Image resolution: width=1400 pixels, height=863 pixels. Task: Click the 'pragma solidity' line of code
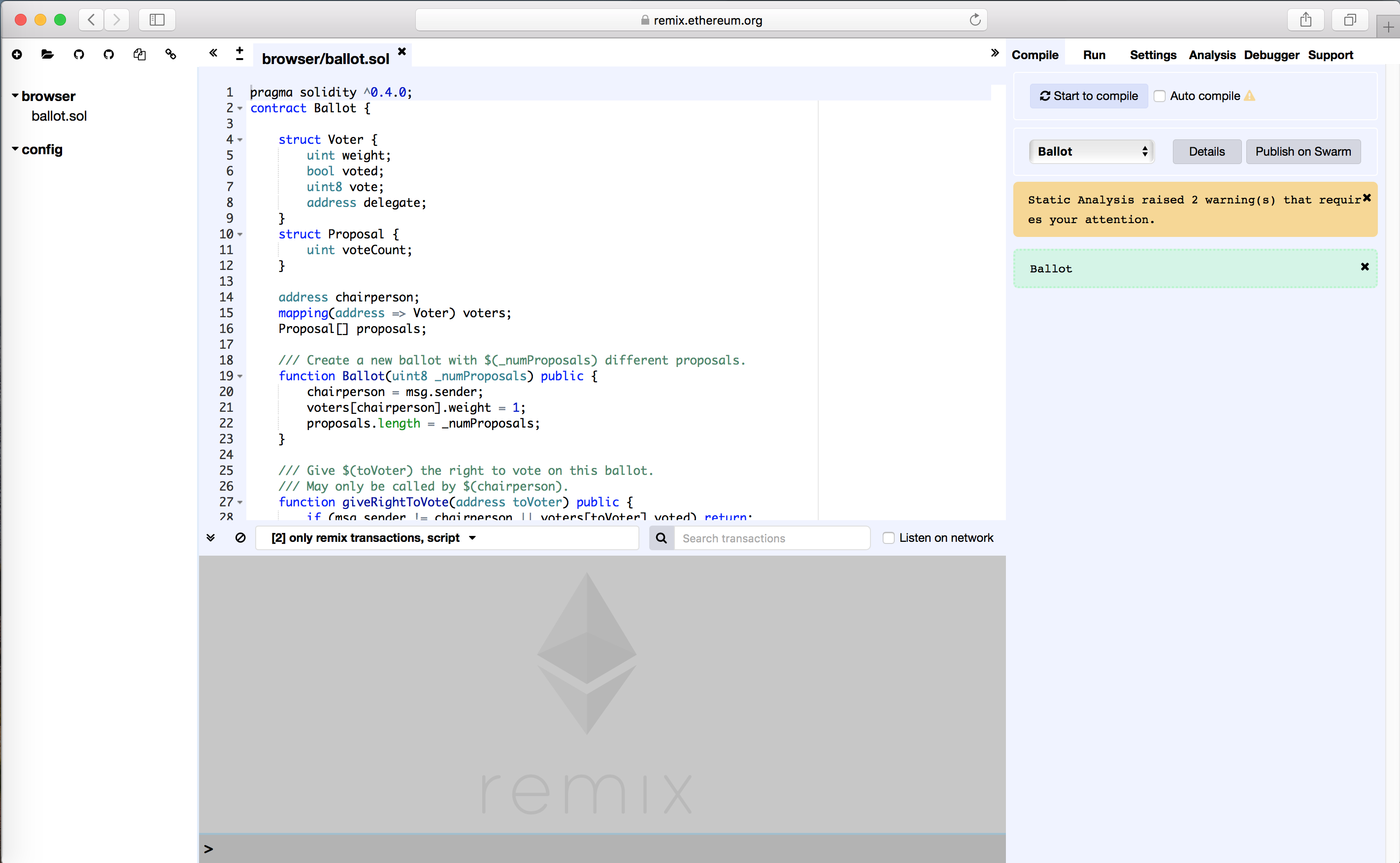331,93
